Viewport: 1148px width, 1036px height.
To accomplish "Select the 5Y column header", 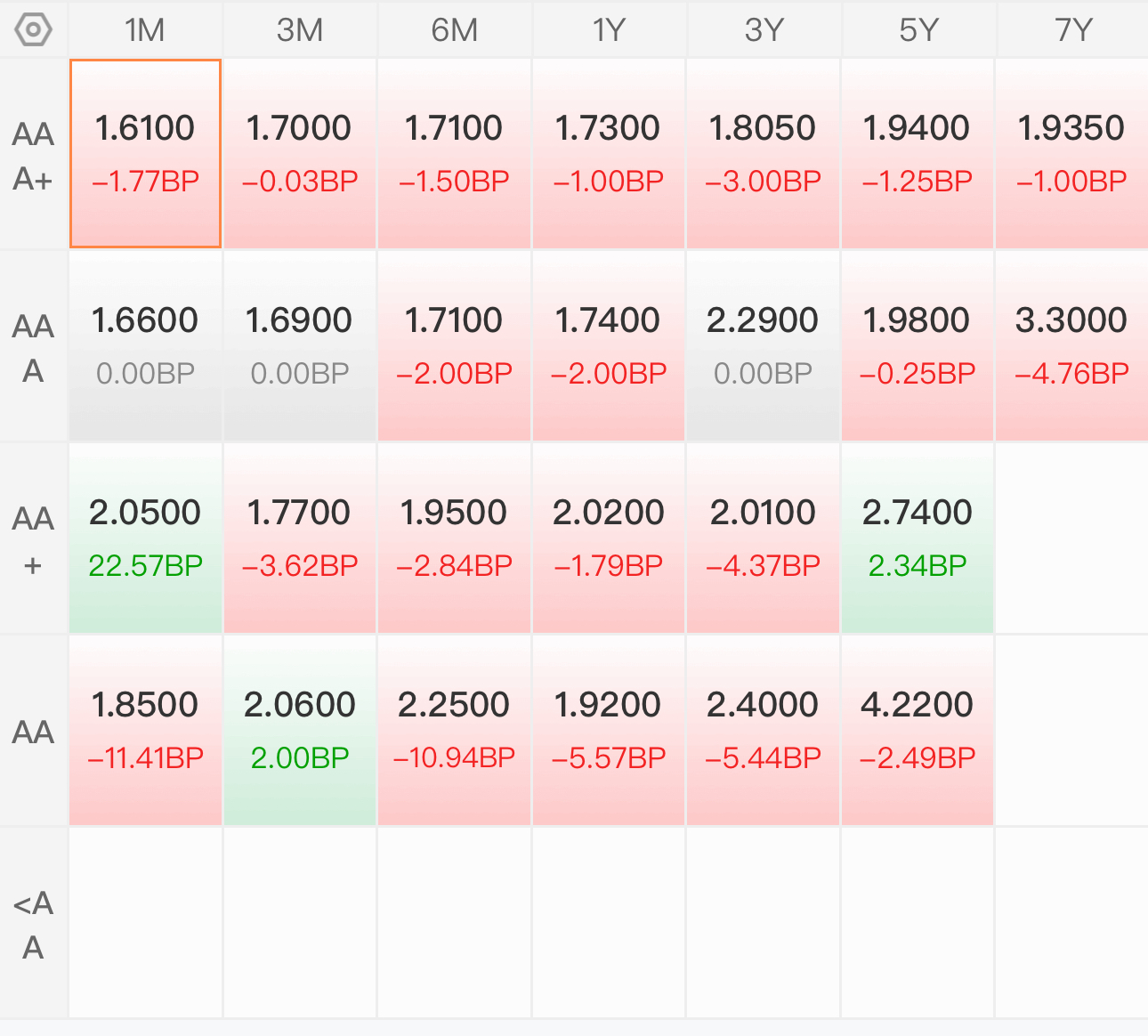I will click(918, 30).
